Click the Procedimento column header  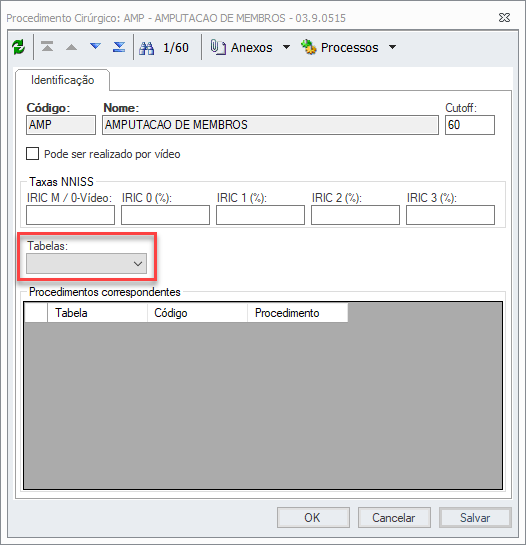click(297, 313)
